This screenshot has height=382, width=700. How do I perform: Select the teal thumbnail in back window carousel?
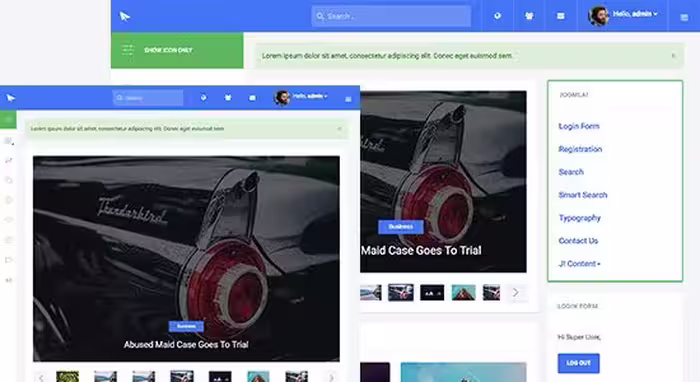(463, 293)
